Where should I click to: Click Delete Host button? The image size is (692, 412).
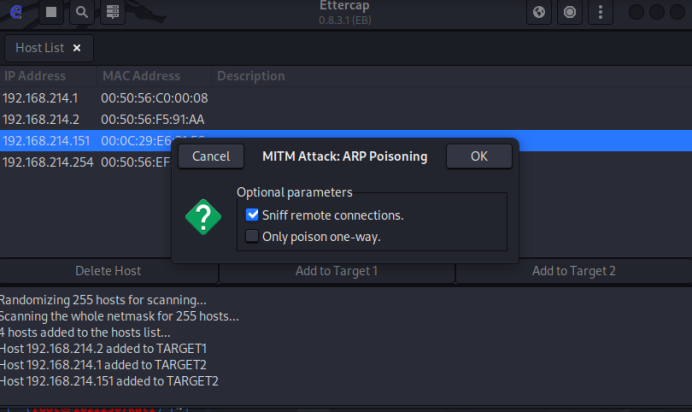[109, 271]
